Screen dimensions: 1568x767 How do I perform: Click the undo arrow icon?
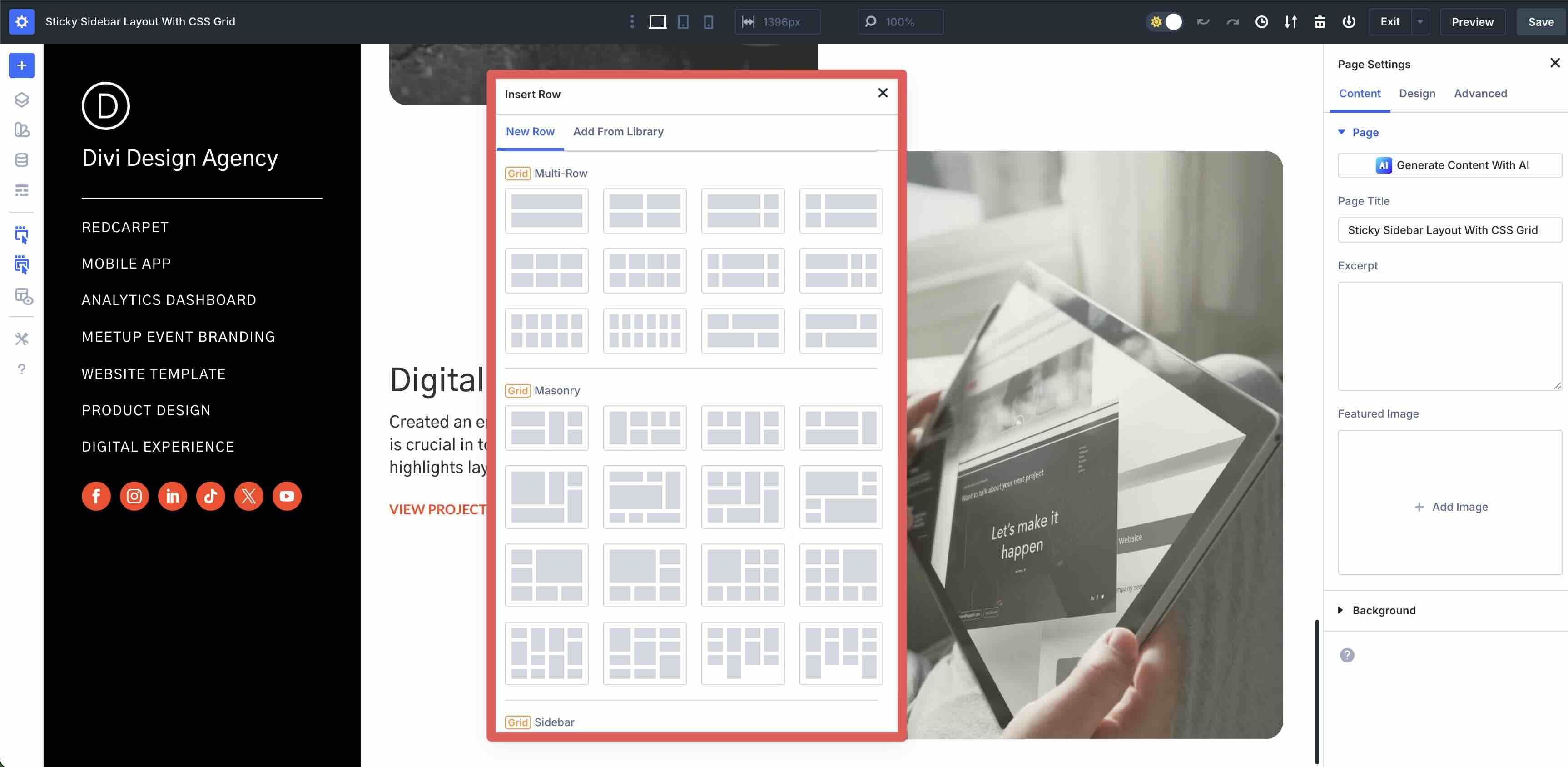tap(1203, 21)
